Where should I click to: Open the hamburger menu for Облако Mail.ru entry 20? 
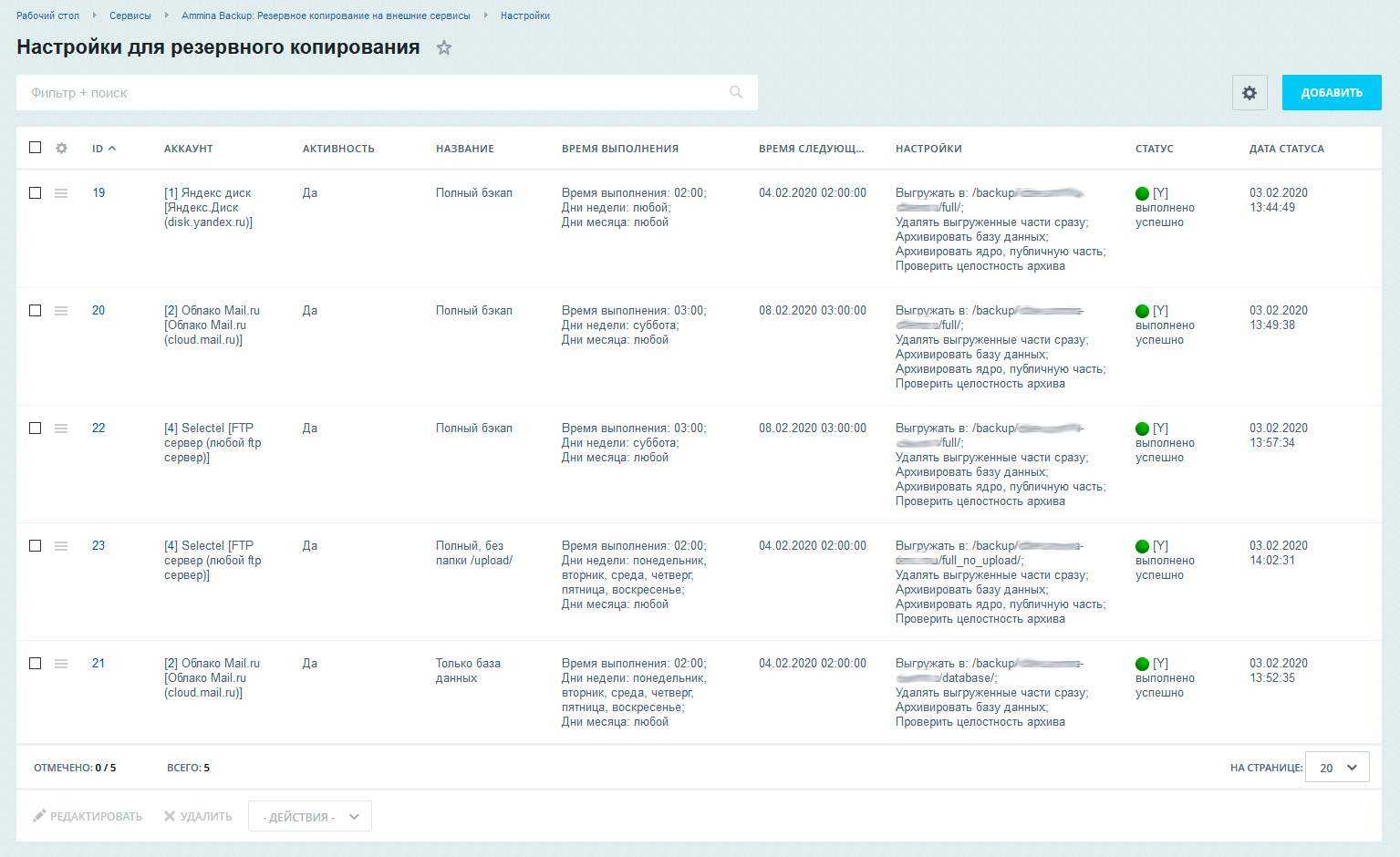pyautogui.click(x=60, y=310)
